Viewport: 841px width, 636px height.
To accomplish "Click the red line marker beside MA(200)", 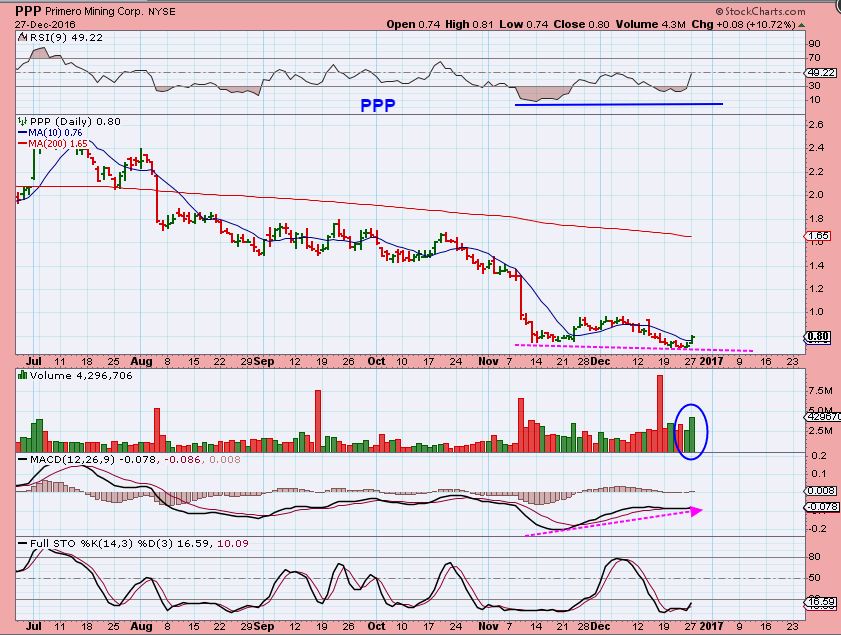I will (23, 144).
